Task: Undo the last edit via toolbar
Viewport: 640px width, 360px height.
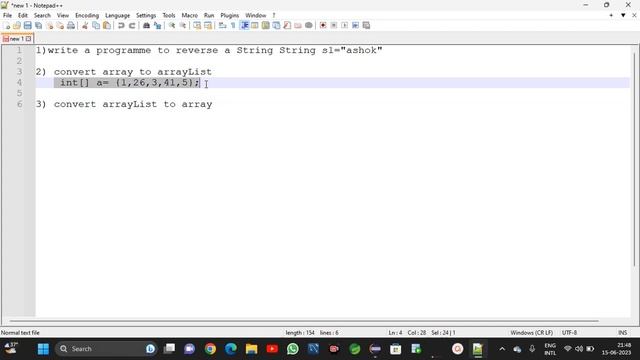Action: (121, 25)
